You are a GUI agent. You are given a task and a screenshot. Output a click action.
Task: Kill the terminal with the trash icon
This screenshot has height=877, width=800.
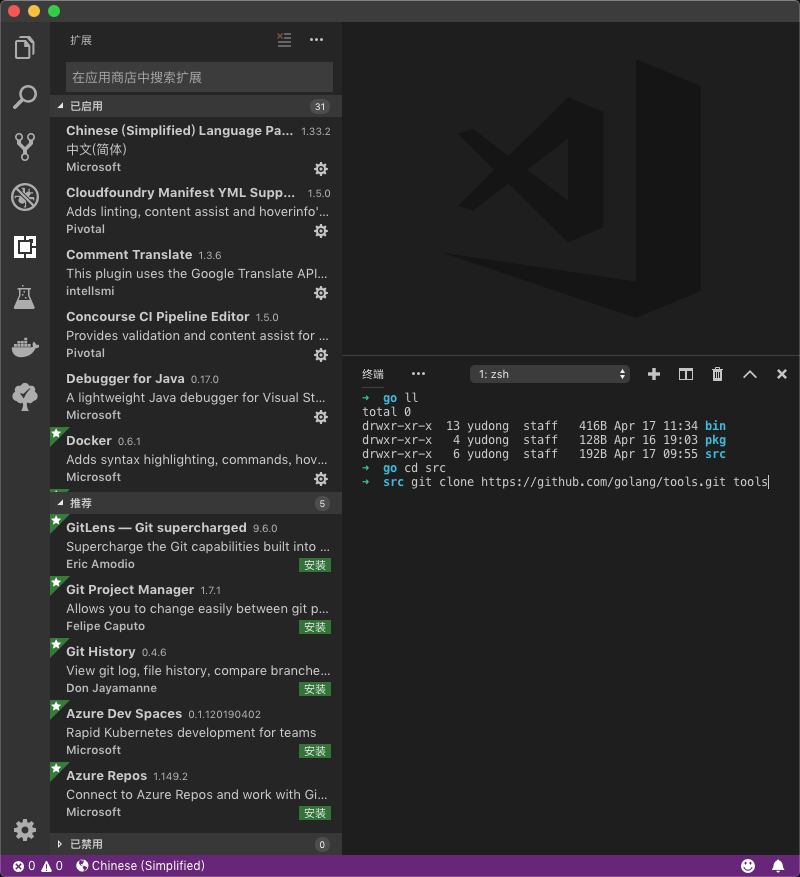tap(717, 373)
